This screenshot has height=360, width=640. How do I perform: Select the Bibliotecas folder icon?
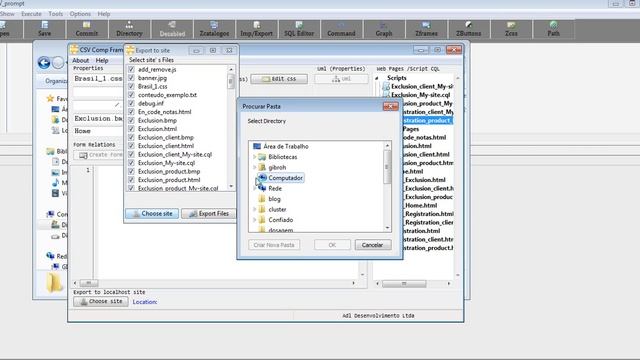[262, 157]
